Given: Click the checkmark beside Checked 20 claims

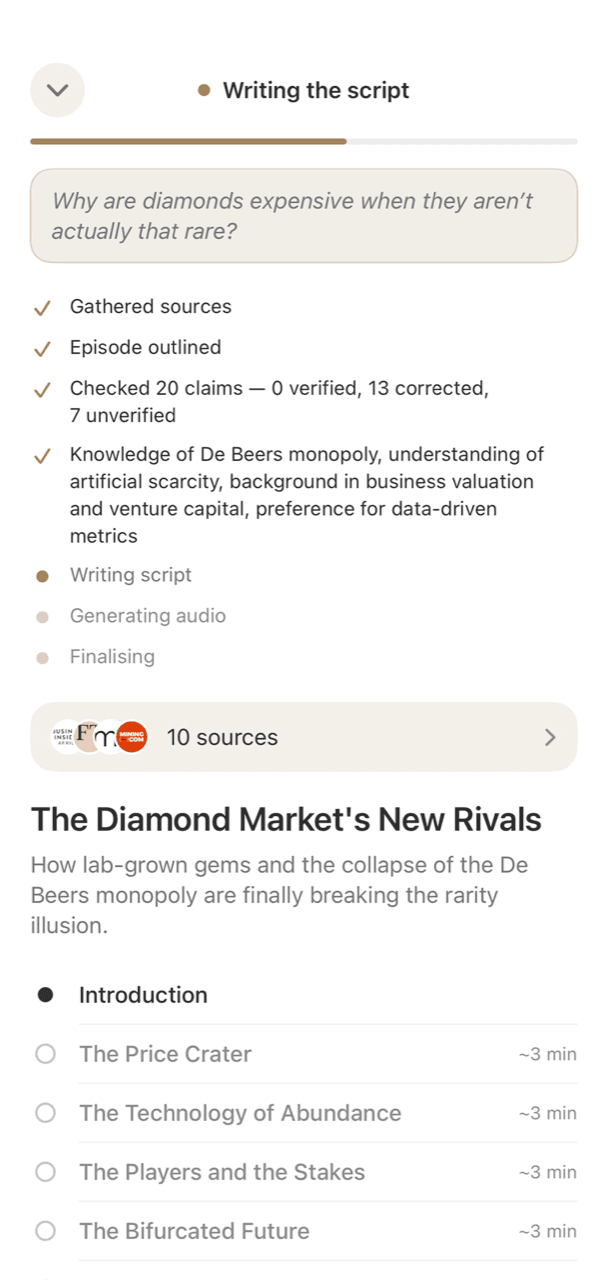Looking at the screenshot, I should click(x=42, y=390).
